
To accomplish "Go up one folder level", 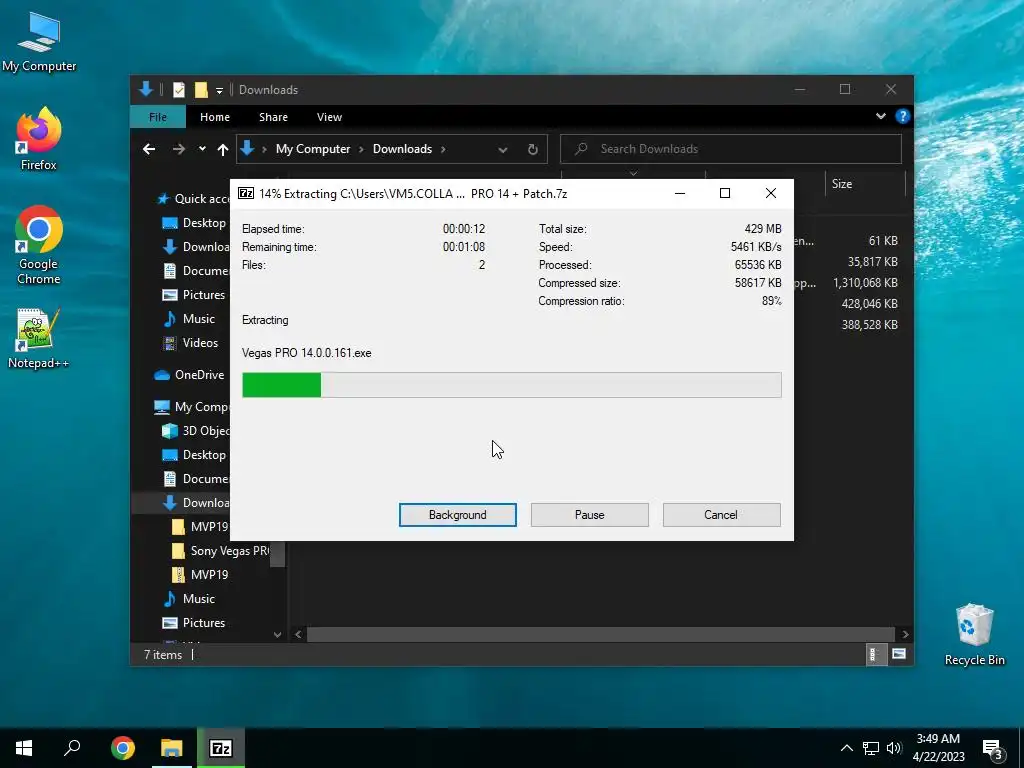I will (223, 150).
